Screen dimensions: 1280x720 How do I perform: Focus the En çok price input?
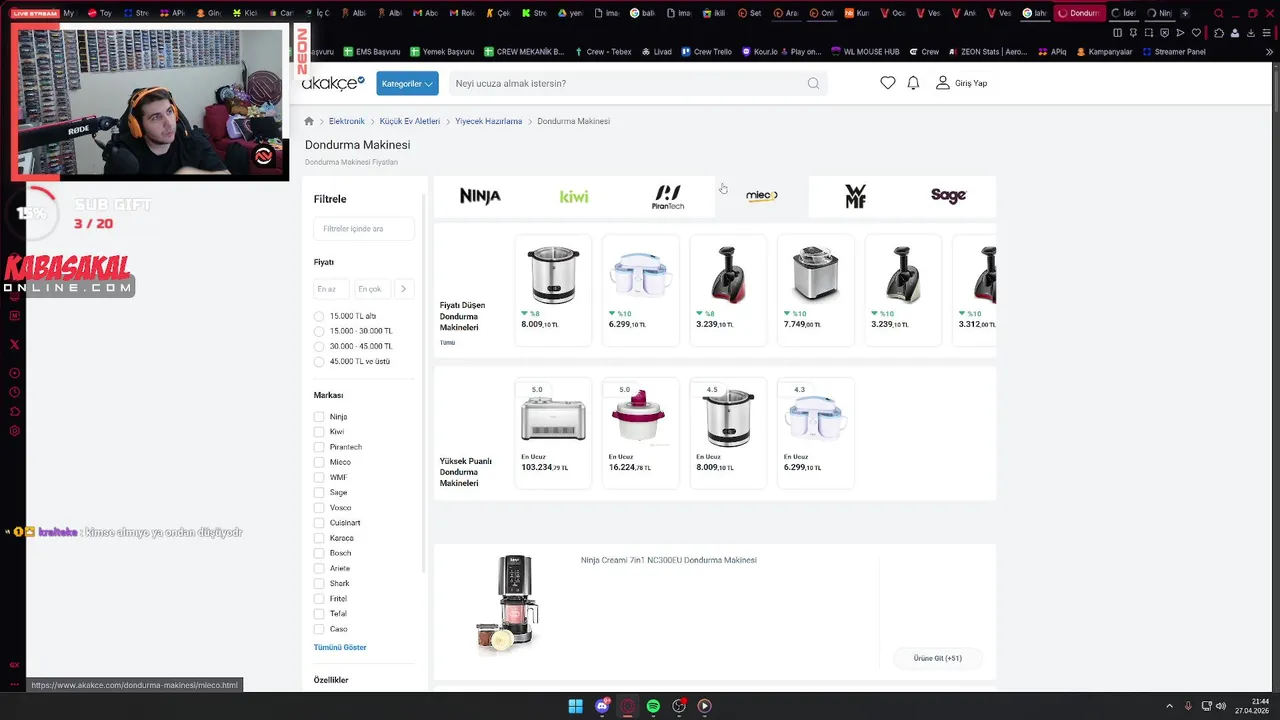tap(372, 289)
